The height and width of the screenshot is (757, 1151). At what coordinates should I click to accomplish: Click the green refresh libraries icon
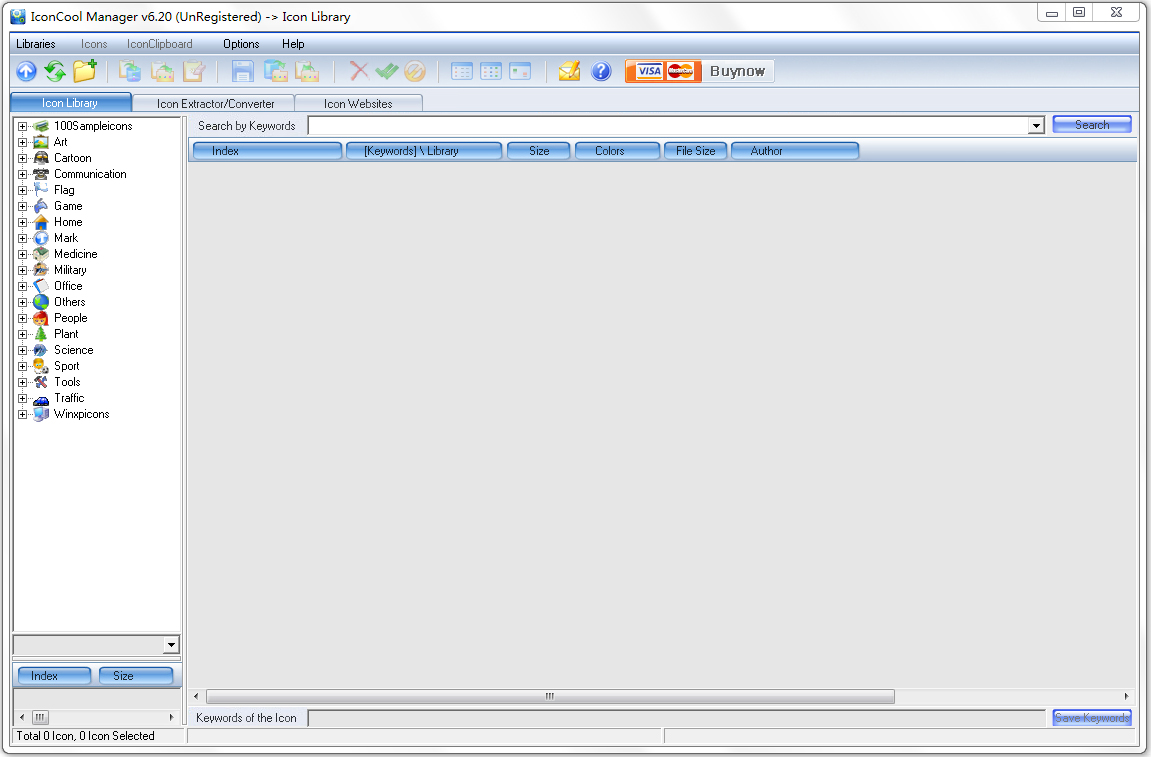54,70
